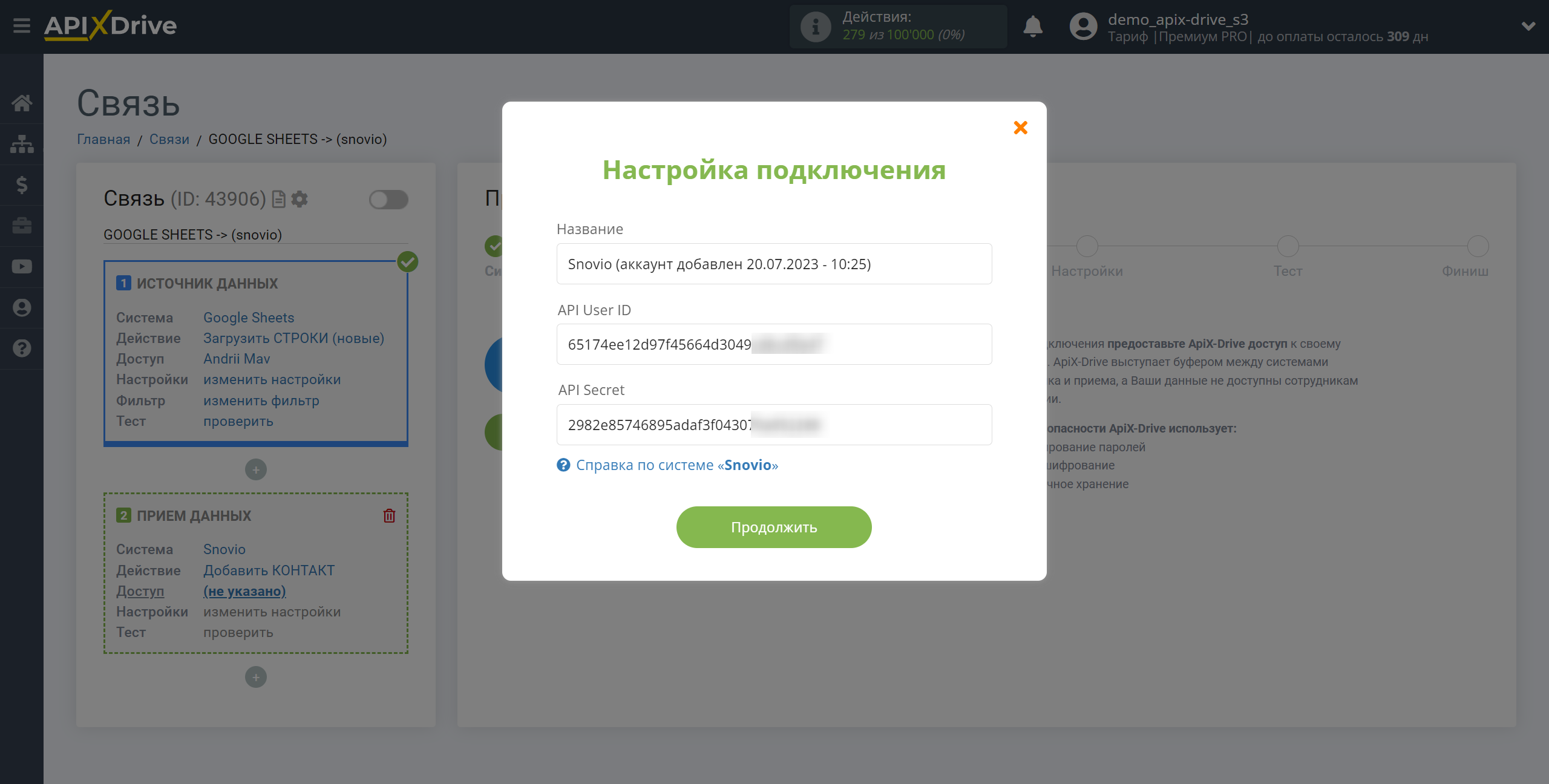Image resolution: width=1549 pixels, height=784 pixels.
Task: Open the actions info icon
Action: point(815,27)
